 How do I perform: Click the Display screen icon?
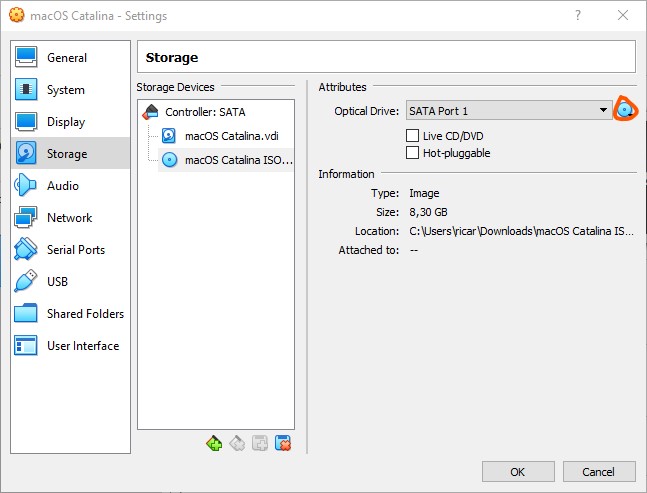pyautogui.click(x=26, y=121)
